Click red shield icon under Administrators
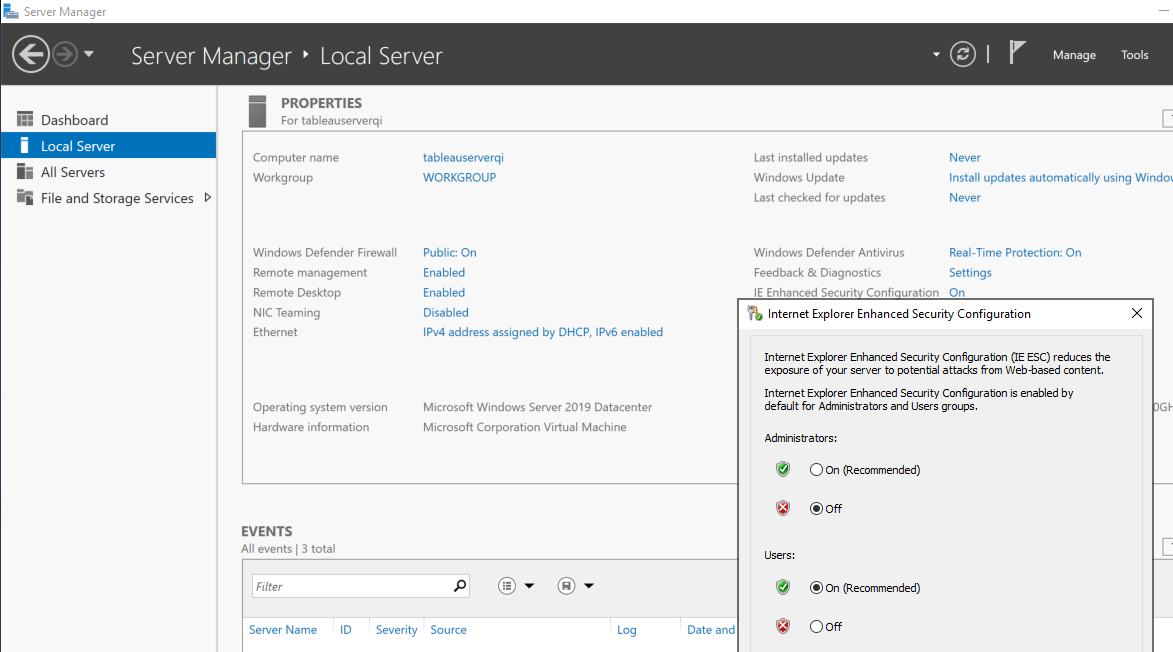 click(x=782, y=508)
